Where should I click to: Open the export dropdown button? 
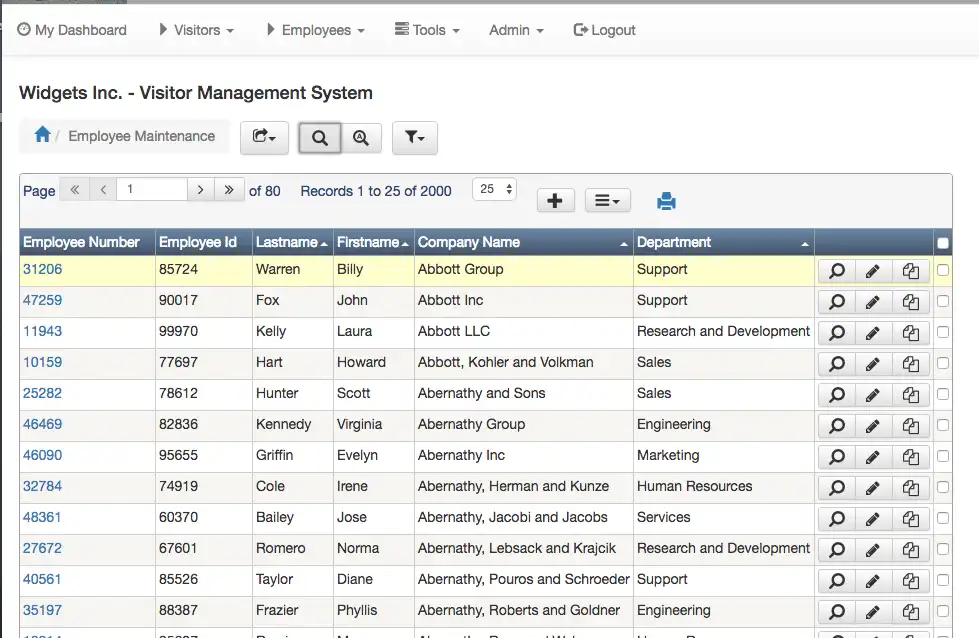point(264,138)
